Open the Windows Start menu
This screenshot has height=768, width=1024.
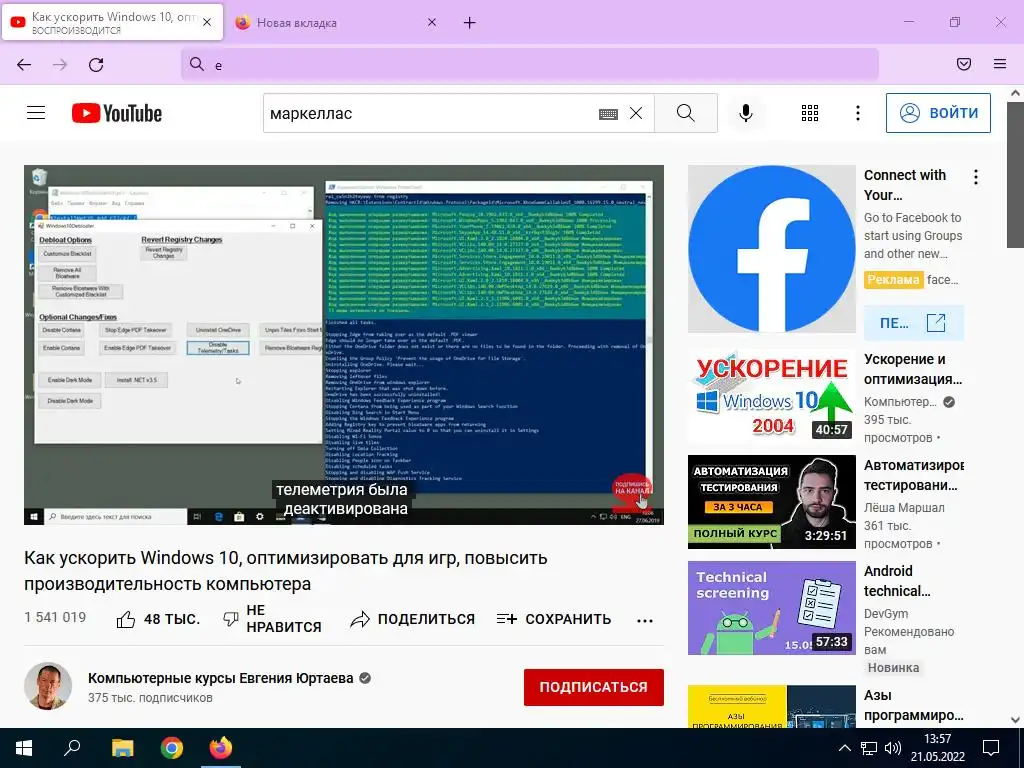(x=24, y=748)
